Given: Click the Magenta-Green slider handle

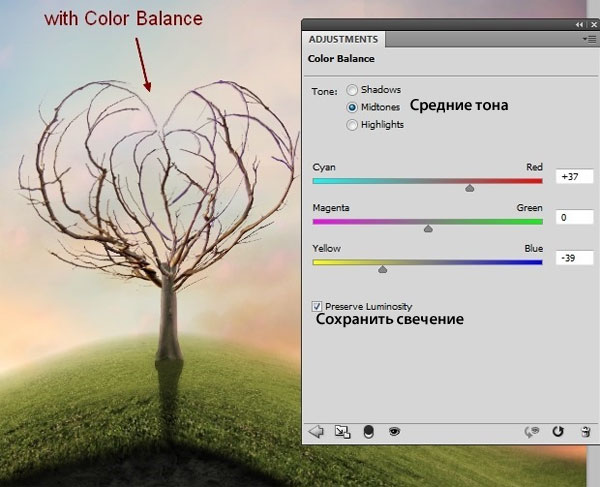Looking at the screenshot, I should tap(428, 228).
